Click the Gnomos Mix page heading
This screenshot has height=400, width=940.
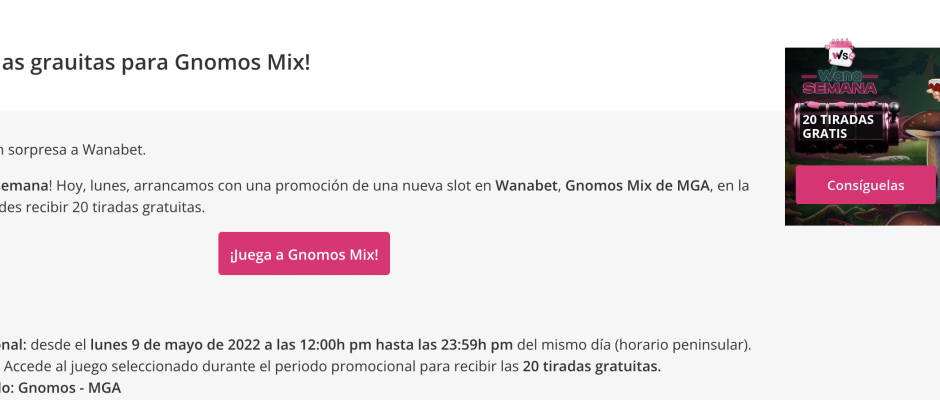pyautogui.click(x=155, y=62)
